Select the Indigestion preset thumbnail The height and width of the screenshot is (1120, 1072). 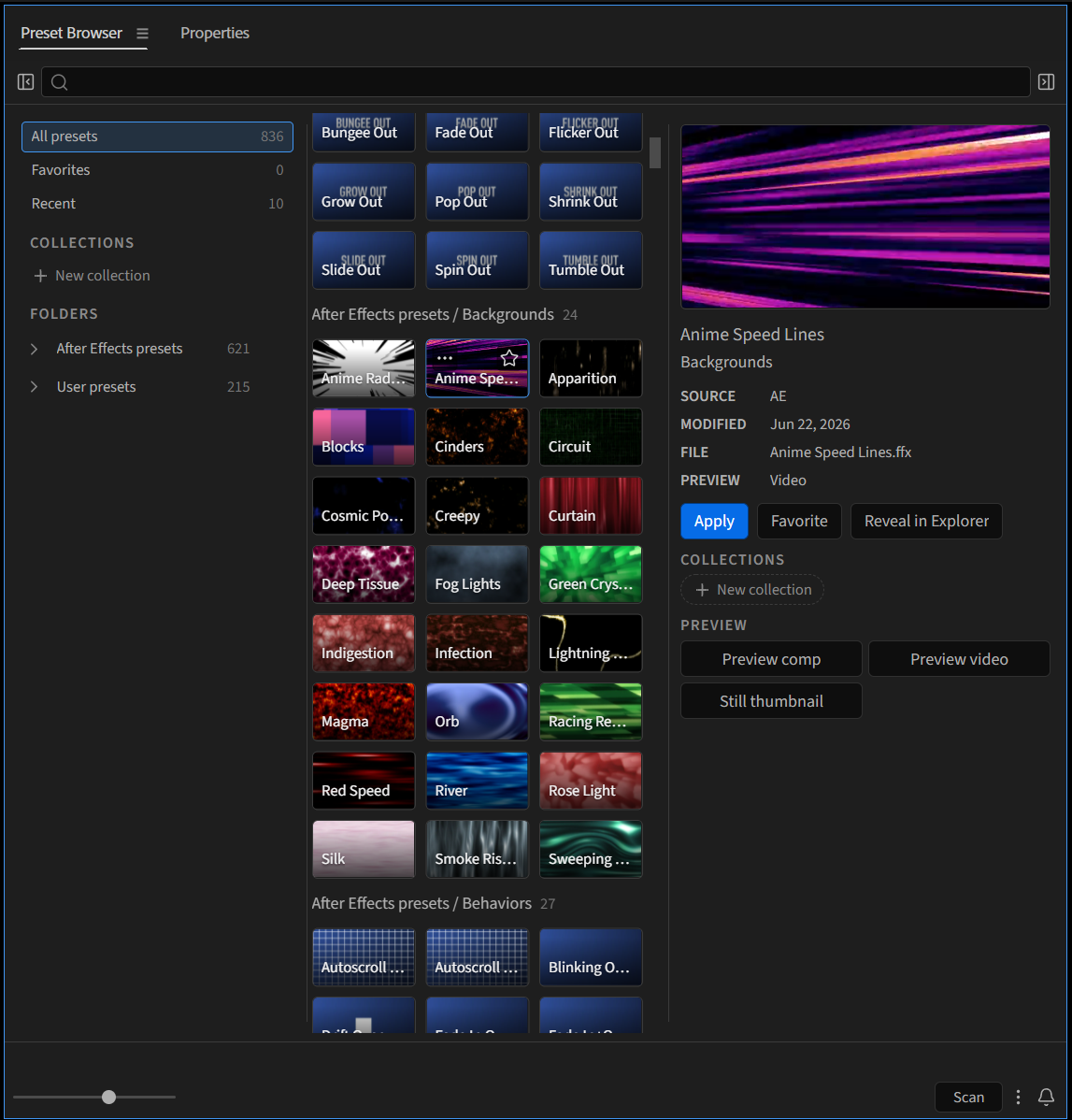tap(364, 643)
